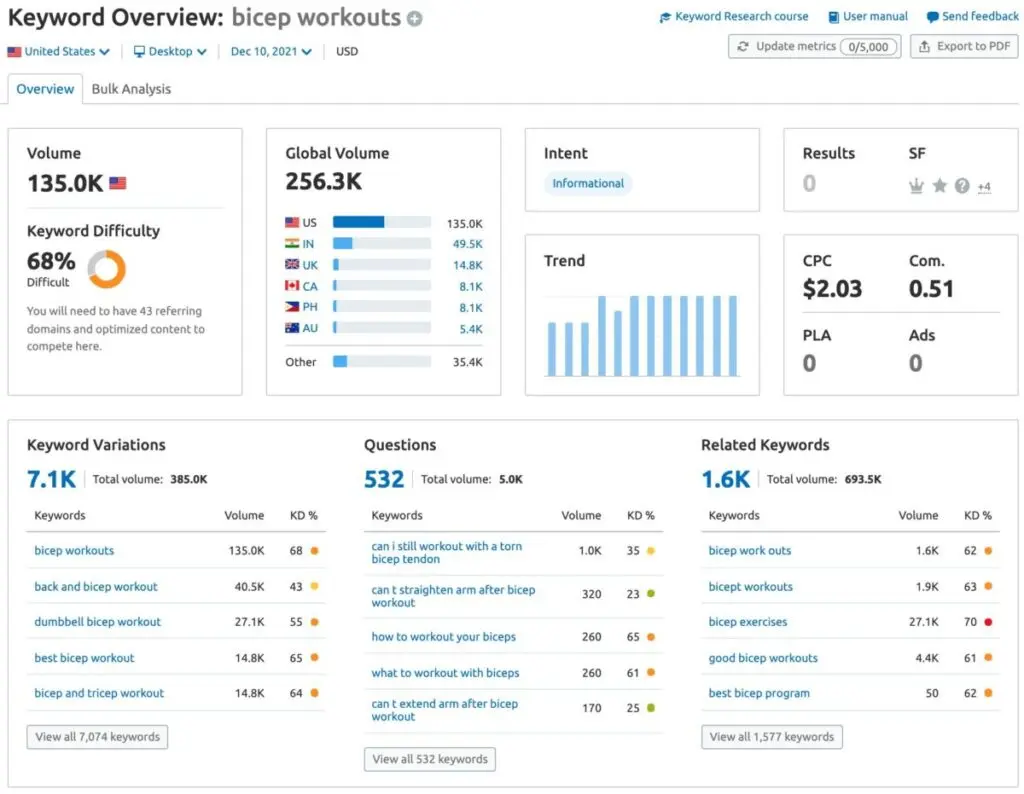The height and width of the screenshot is (794, 1024).
Task: Open the United States country dropdown
Action: coord(58,52)
